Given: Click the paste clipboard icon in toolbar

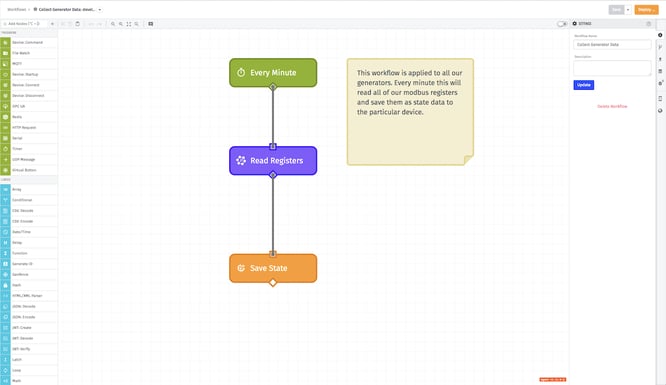Looking at the screenshot, I should tap(78, 24).
